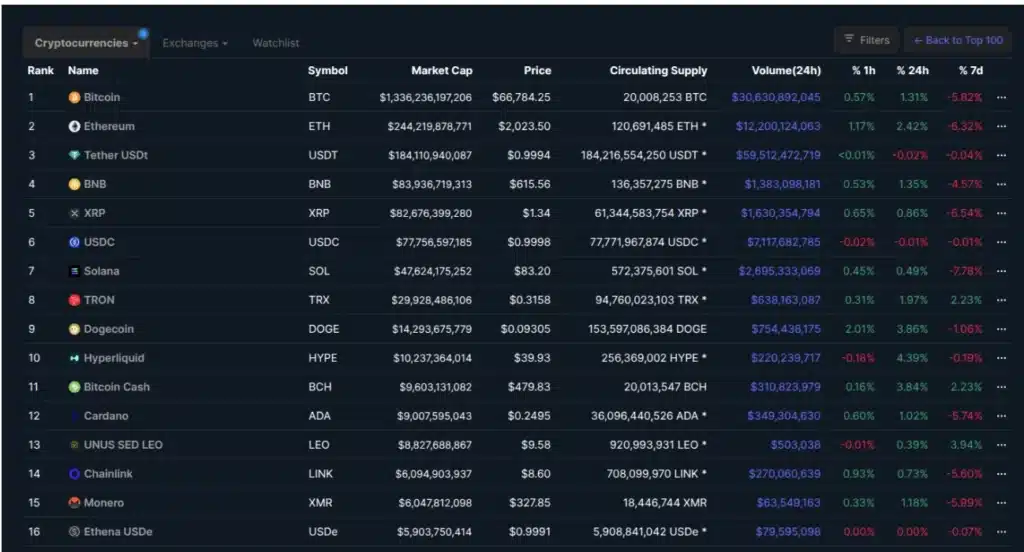This screenshot has height=552, width=1024.
Task: Click the Bitcoin coin icon
Action: point(74,98)
